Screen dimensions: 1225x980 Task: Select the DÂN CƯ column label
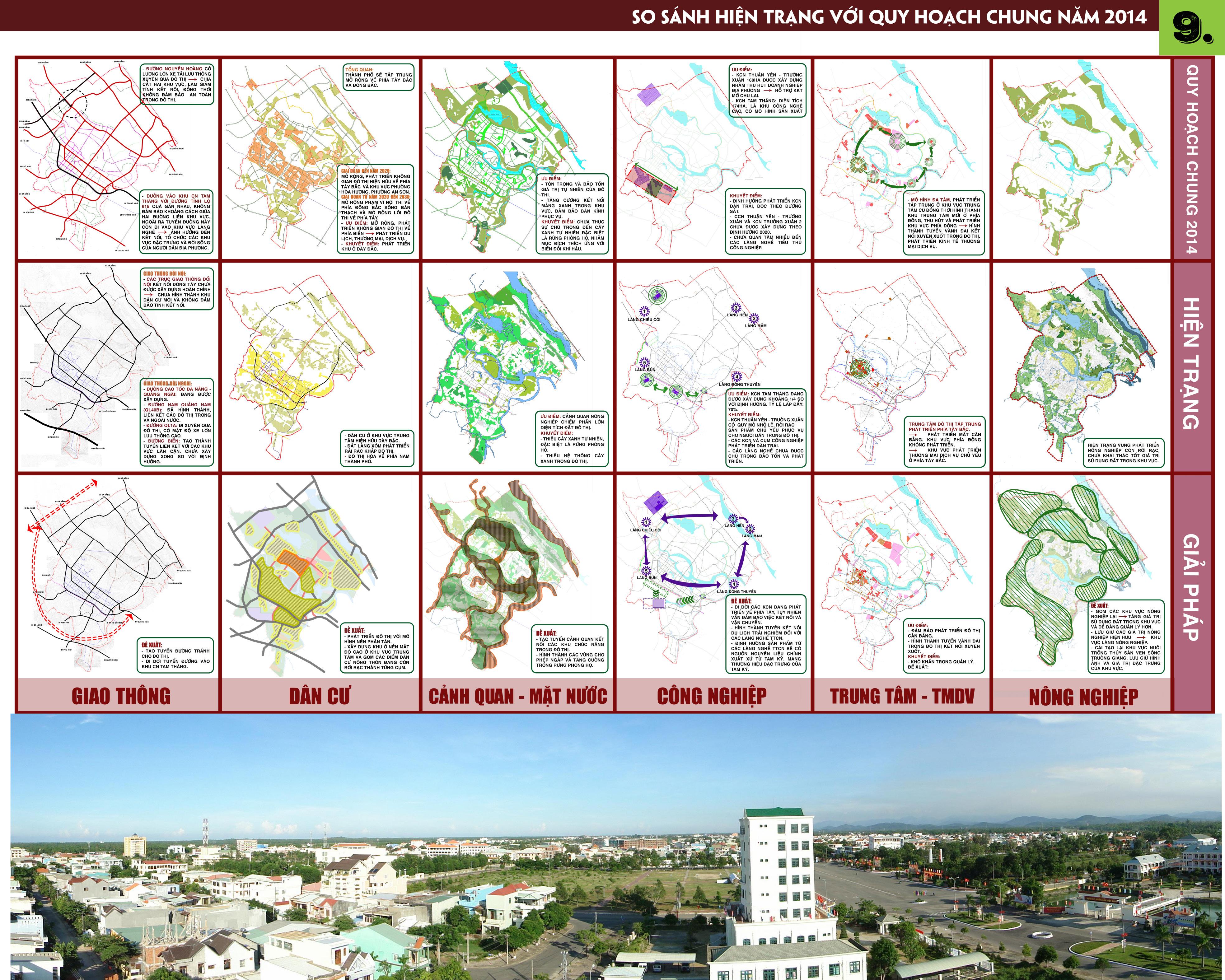click(320, 696)
